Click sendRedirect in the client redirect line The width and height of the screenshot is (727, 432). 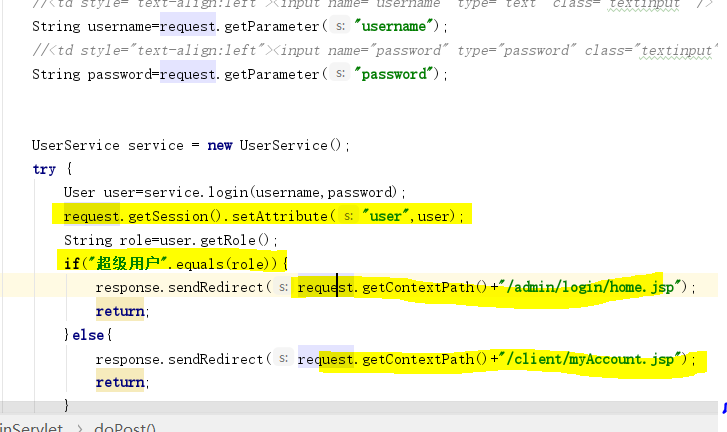pyautogui.click(x=215, y=359)
